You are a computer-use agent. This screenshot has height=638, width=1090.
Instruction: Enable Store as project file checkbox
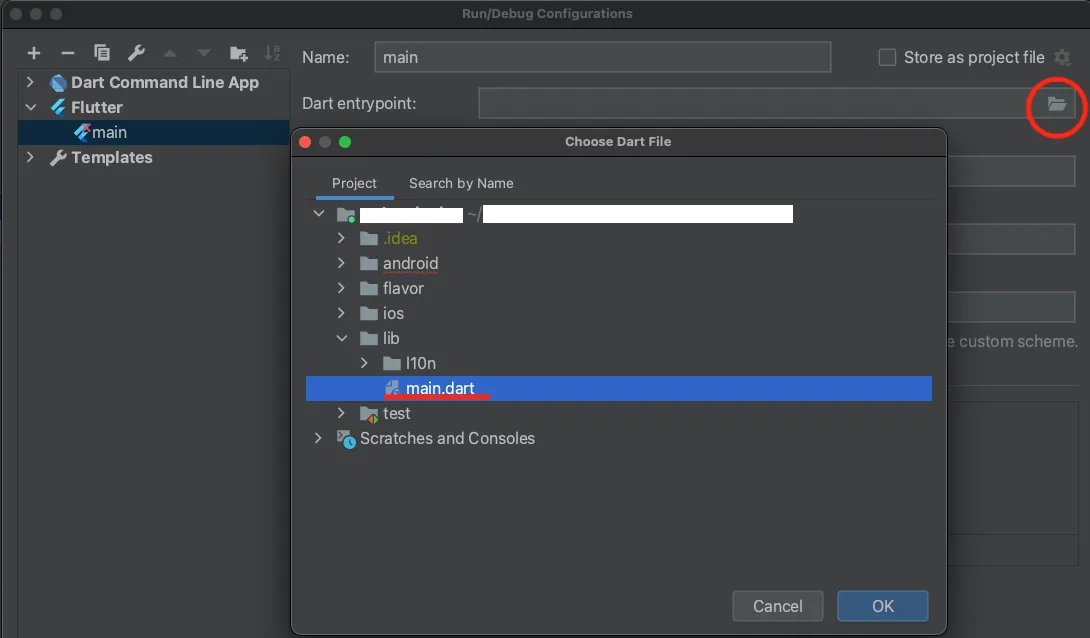(887, 58)
